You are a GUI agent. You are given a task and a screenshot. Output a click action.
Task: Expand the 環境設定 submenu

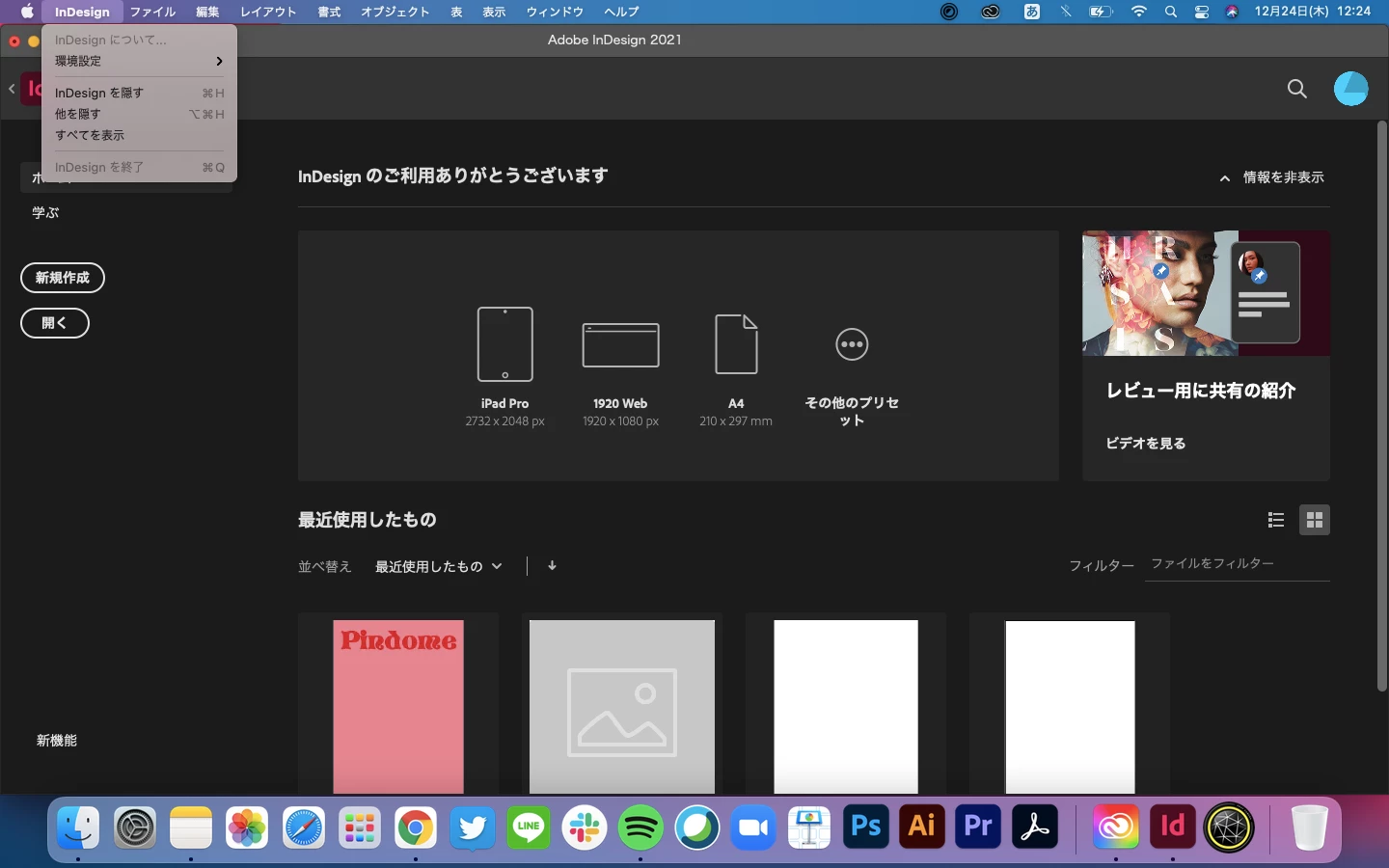tap(139, 61)
